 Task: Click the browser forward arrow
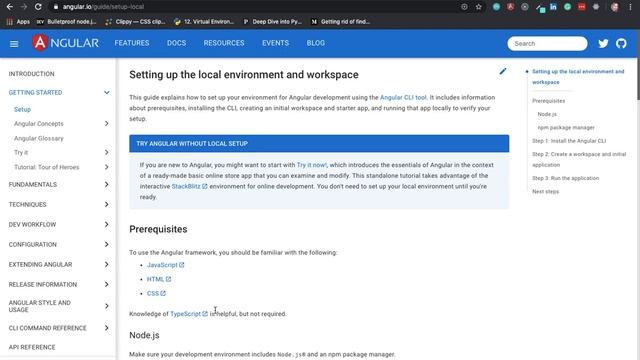tap(24, 7)
